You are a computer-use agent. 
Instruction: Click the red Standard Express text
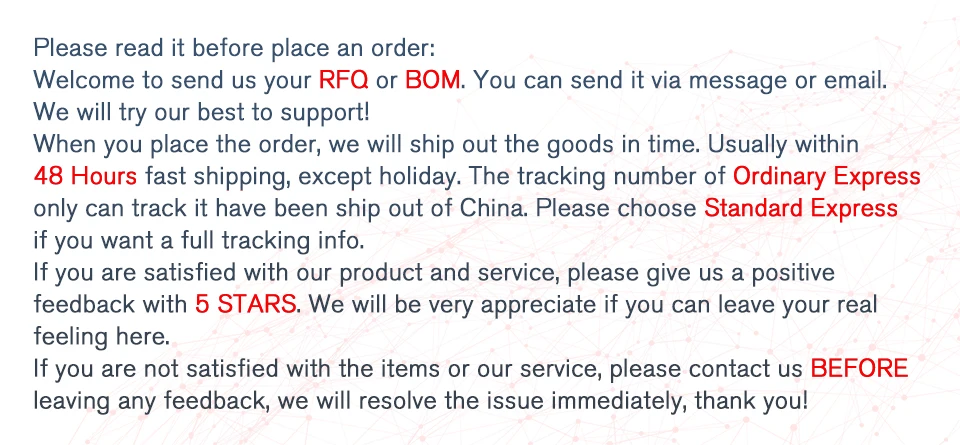[x=801, y=210]
